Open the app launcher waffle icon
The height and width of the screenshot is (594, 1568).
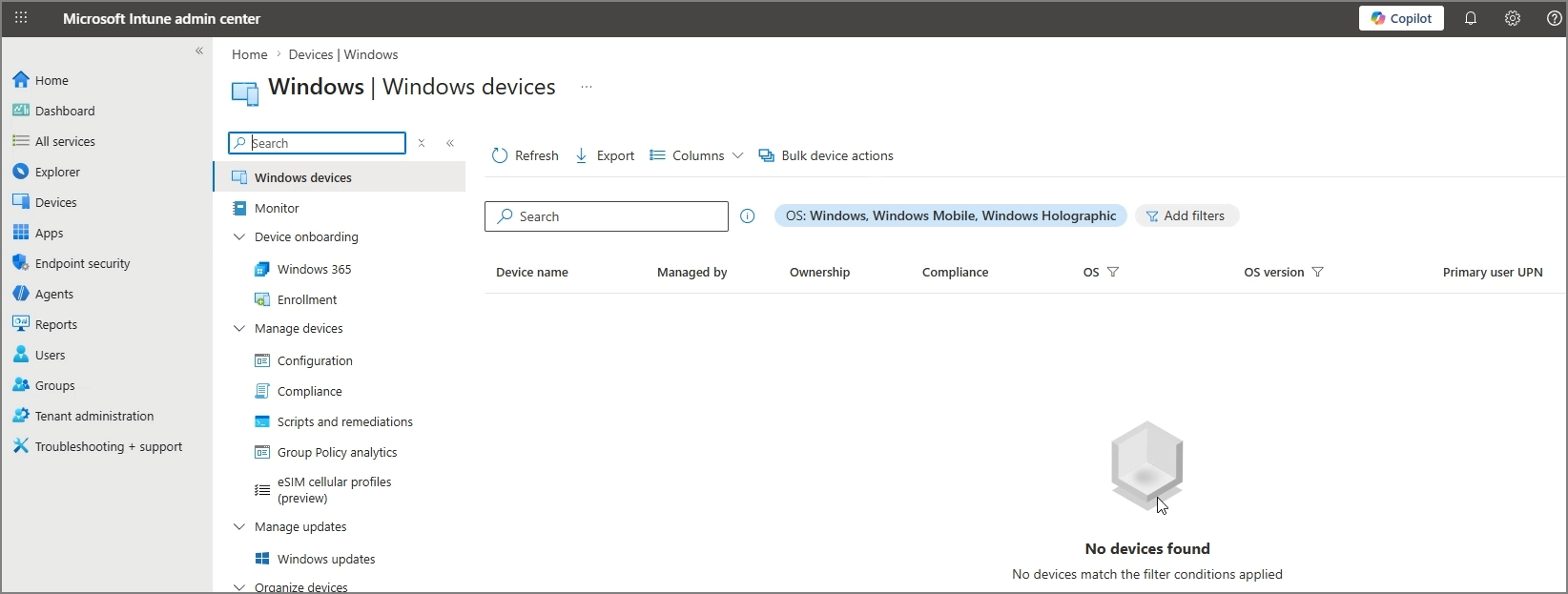coord(21,18)
